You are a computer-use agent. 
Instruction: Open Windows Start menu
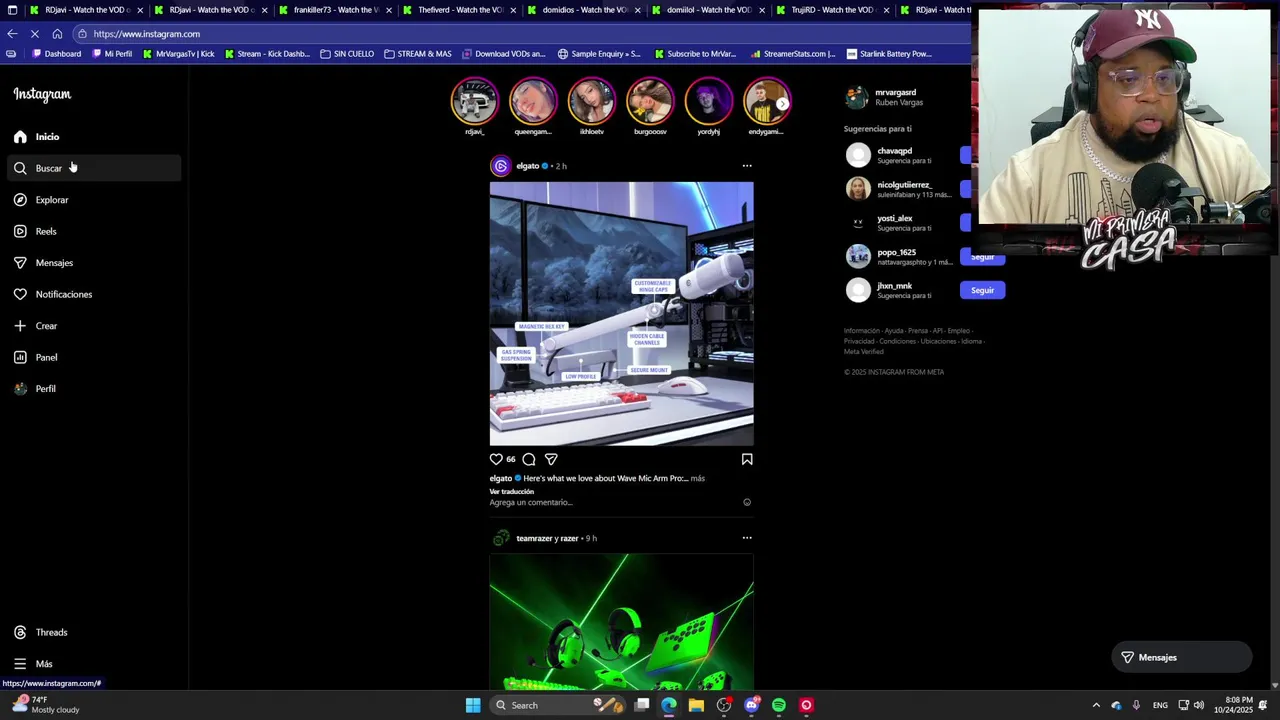coord(473,705)
